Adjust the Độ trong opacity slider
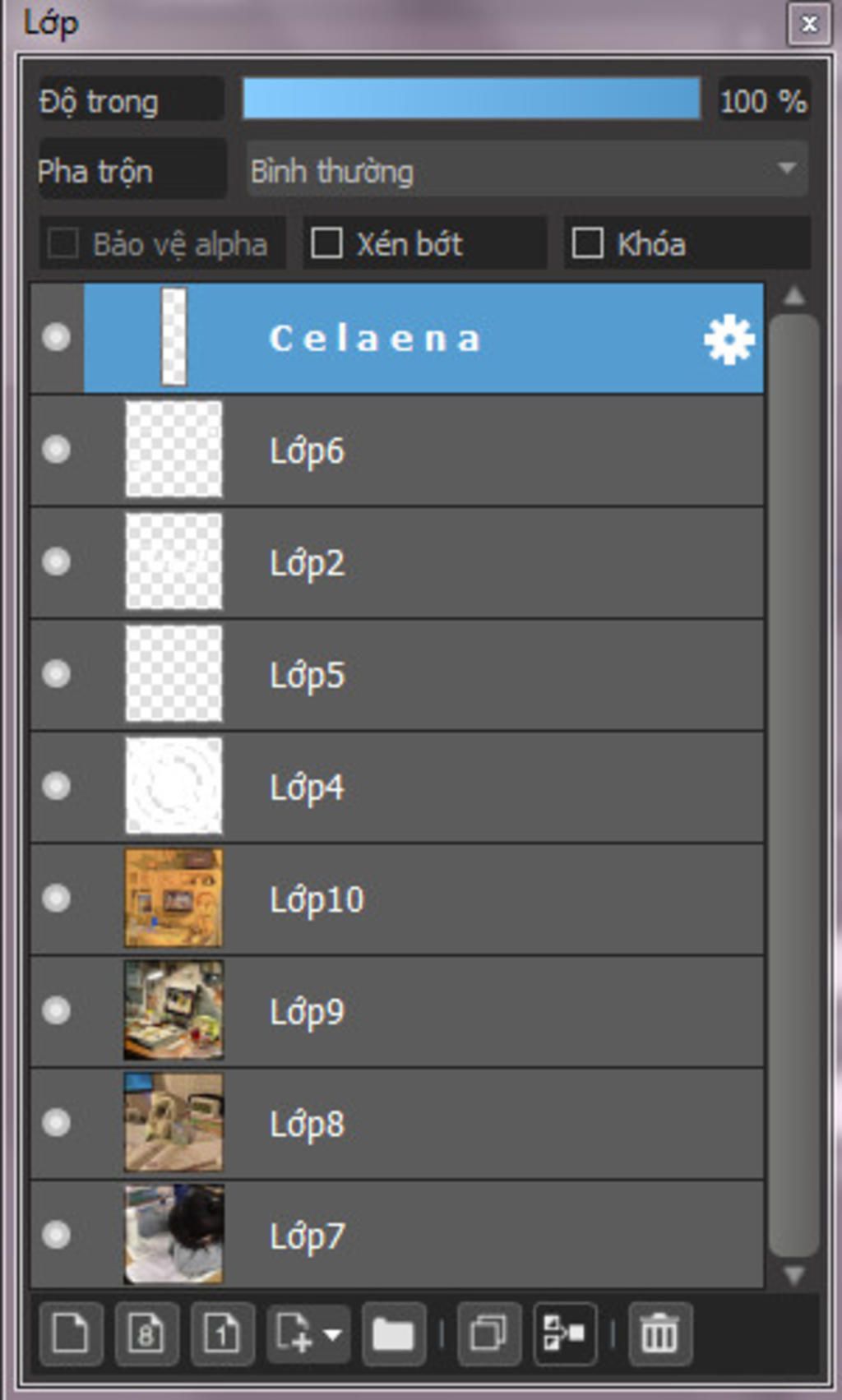Image resolution: width=842 pixels, height=1400 pixels. pos(471,99)
